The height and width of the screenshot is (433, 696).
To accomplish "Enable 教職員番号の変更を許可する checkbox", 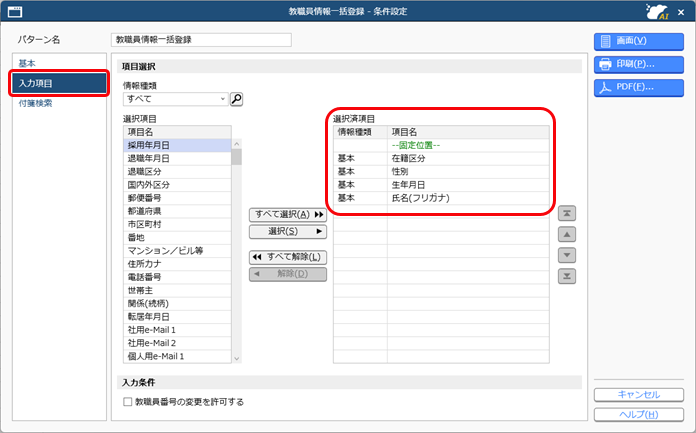I will click(128, 401).
